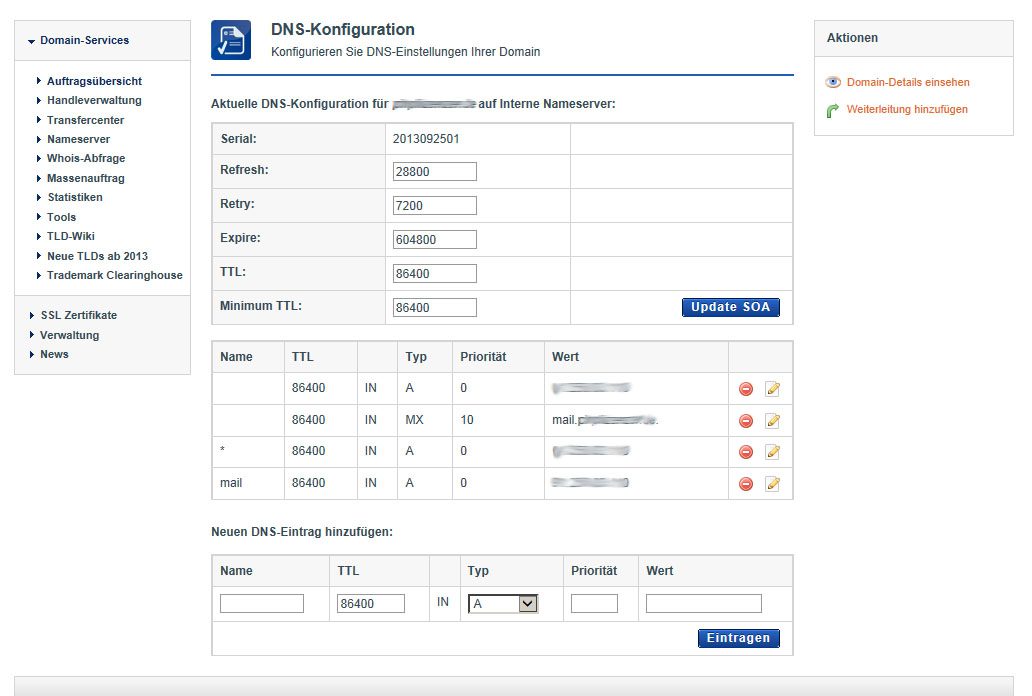Edit the mail A record
This screenshot has height=696, width=1032.
[x=772, y=484]
